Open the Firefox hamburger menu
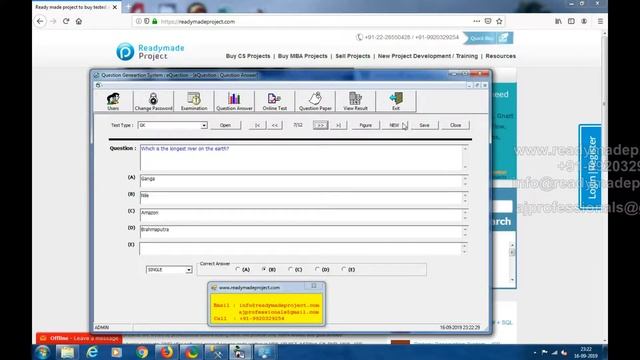The width and height of the screenshot is (640, 360). pyautogui.click(x=600, y=21)
